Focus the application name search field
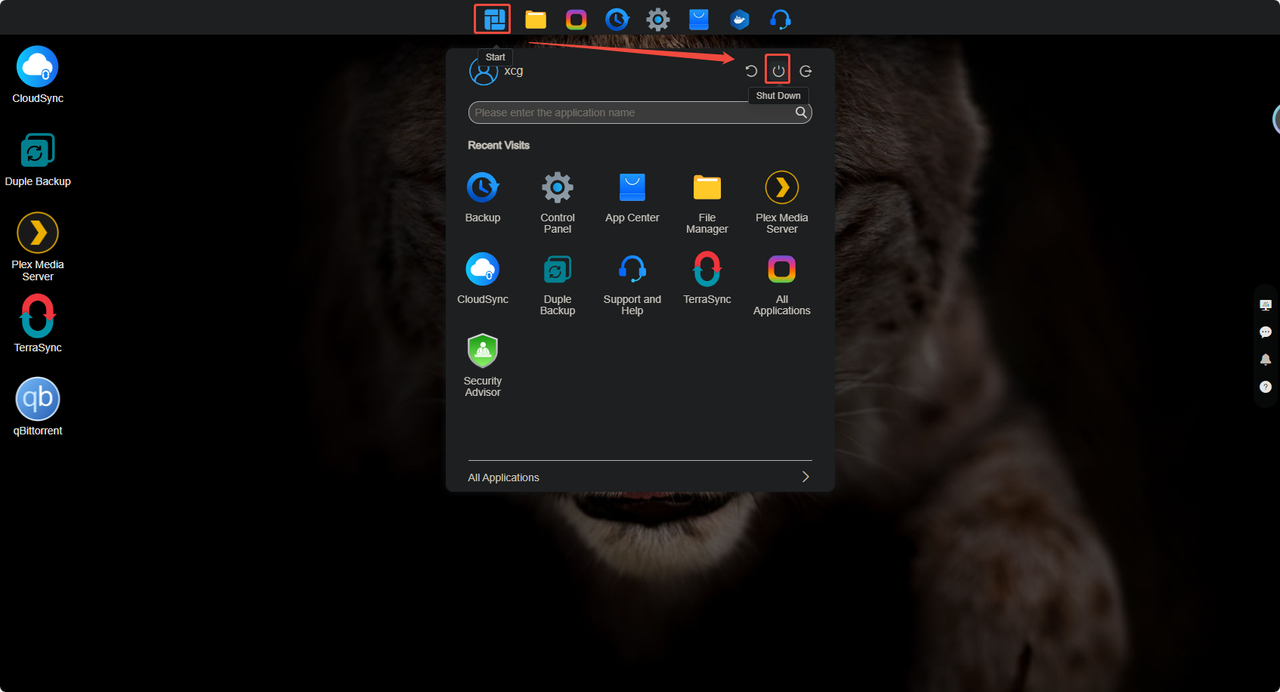Viewport: 1280px width, 692px height. tap(640, 113)
